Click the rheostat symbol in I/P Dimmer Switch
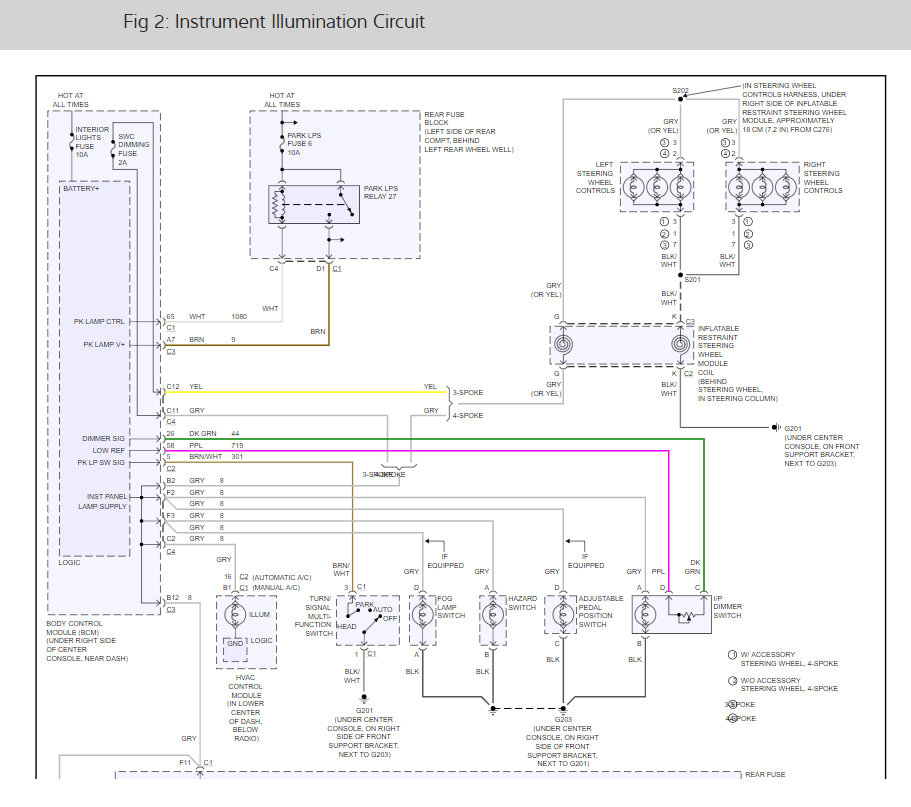Image resolution: width=911 pixels, height=807 pixels. coord(687,616)
